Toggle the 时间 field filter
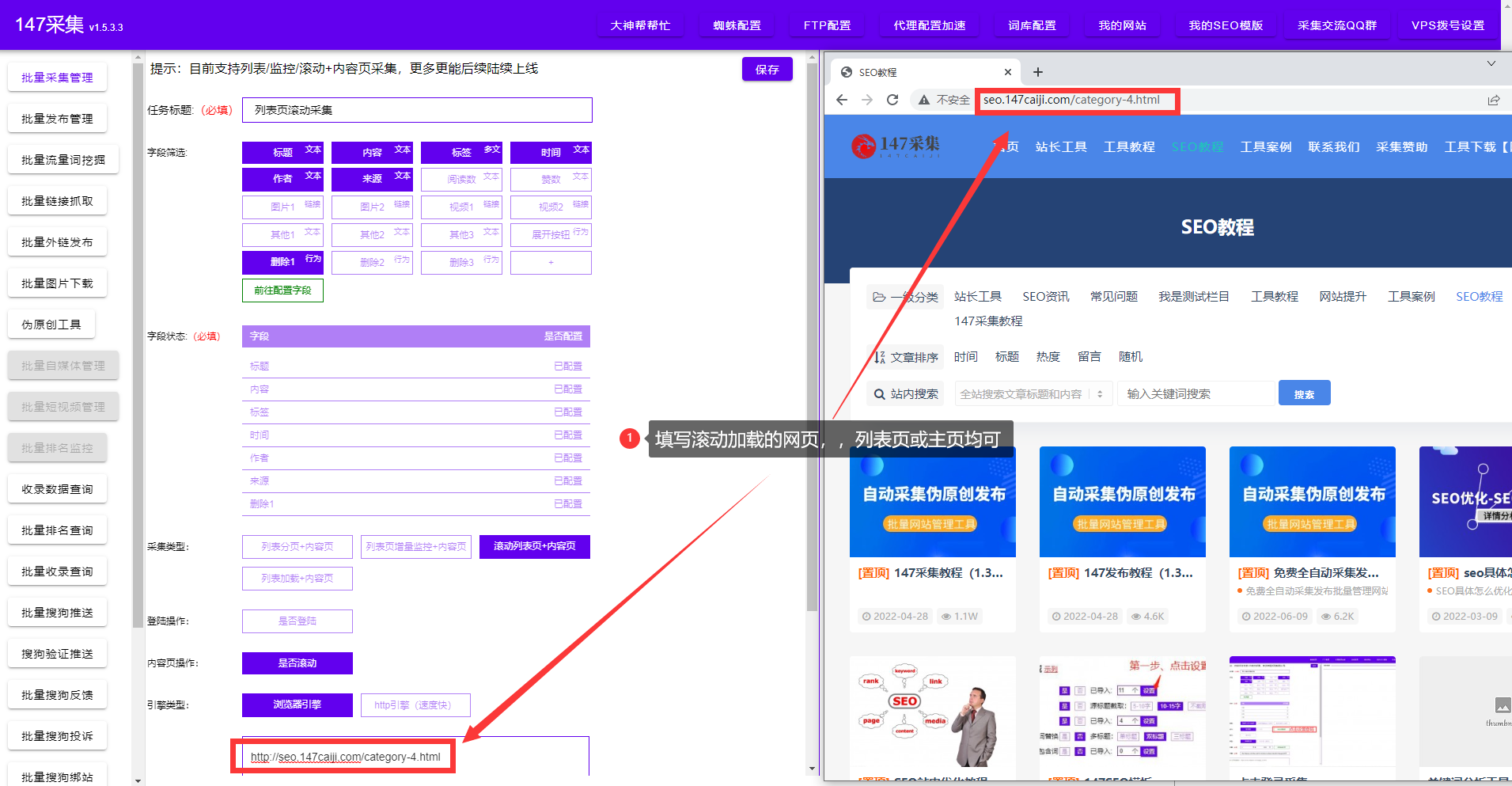Image resolution: width=1512 pixels, height=786 pixels. pyautogui.click(x=551, y=152)
